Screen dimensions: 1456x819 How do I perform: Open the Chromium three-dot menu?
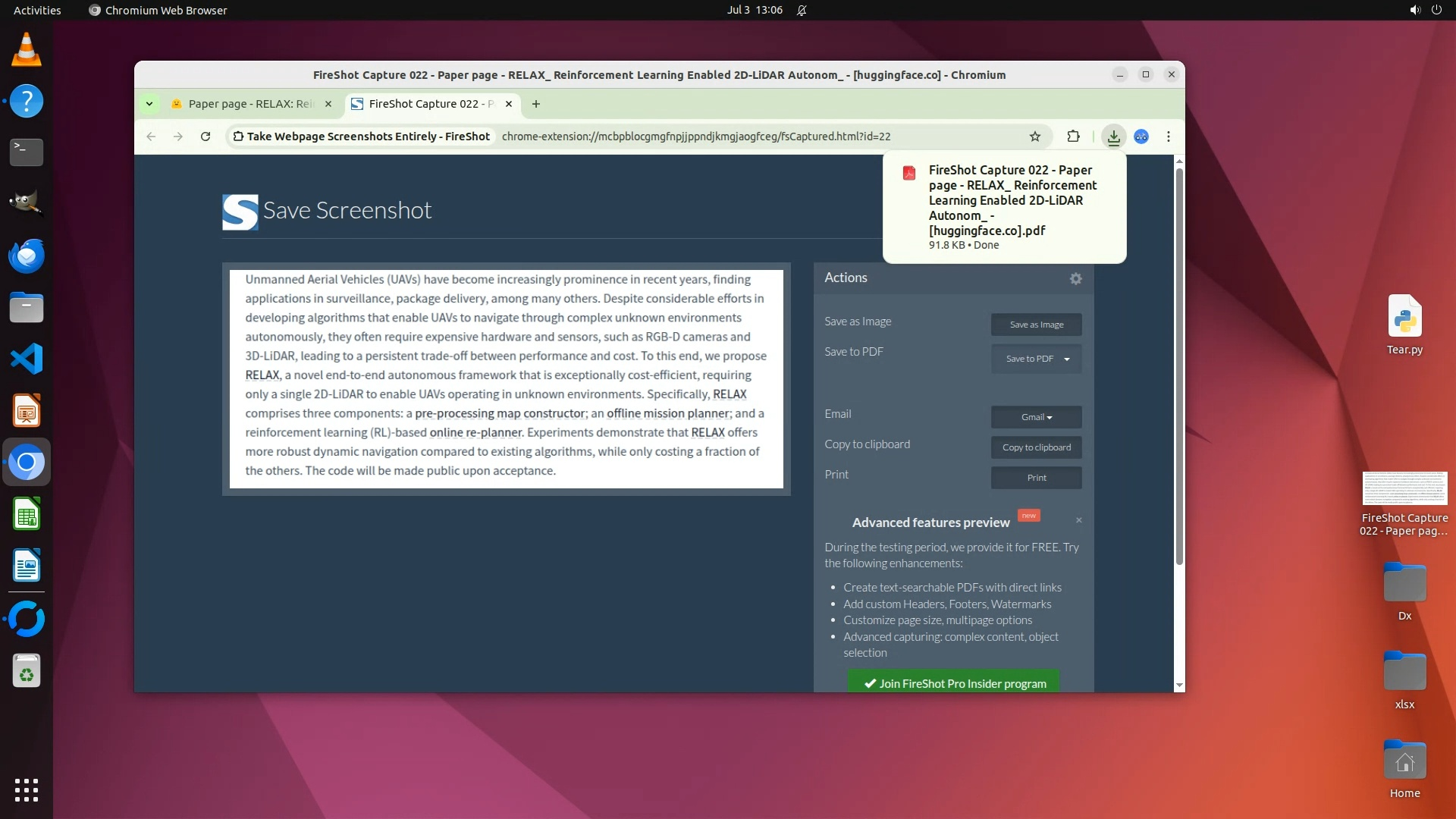[1169, 136]
